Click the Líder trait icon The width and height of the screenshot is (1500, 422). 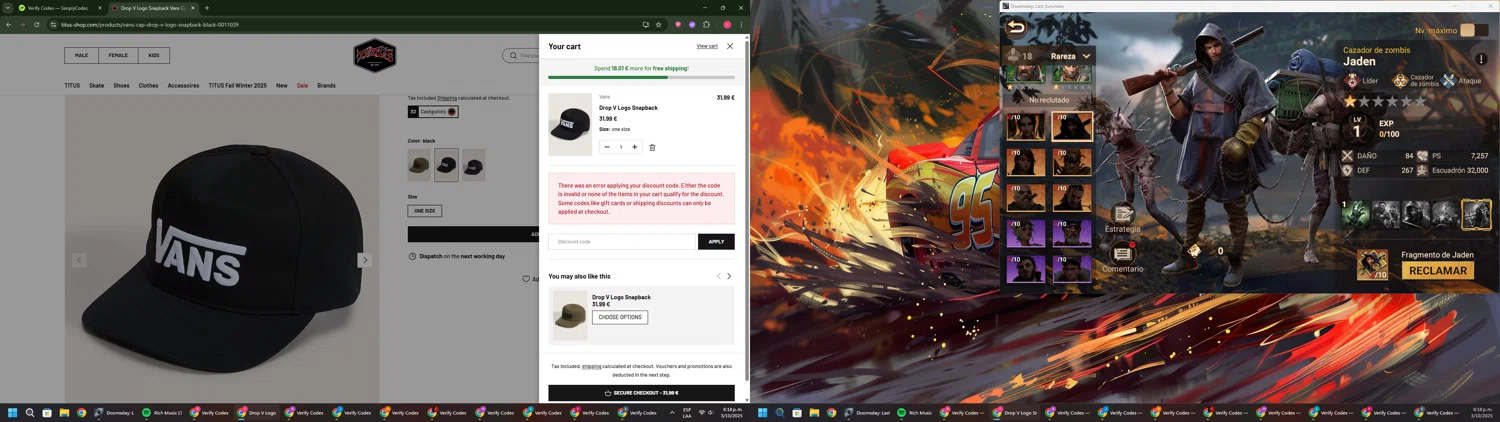click(x=1353, y=81)
